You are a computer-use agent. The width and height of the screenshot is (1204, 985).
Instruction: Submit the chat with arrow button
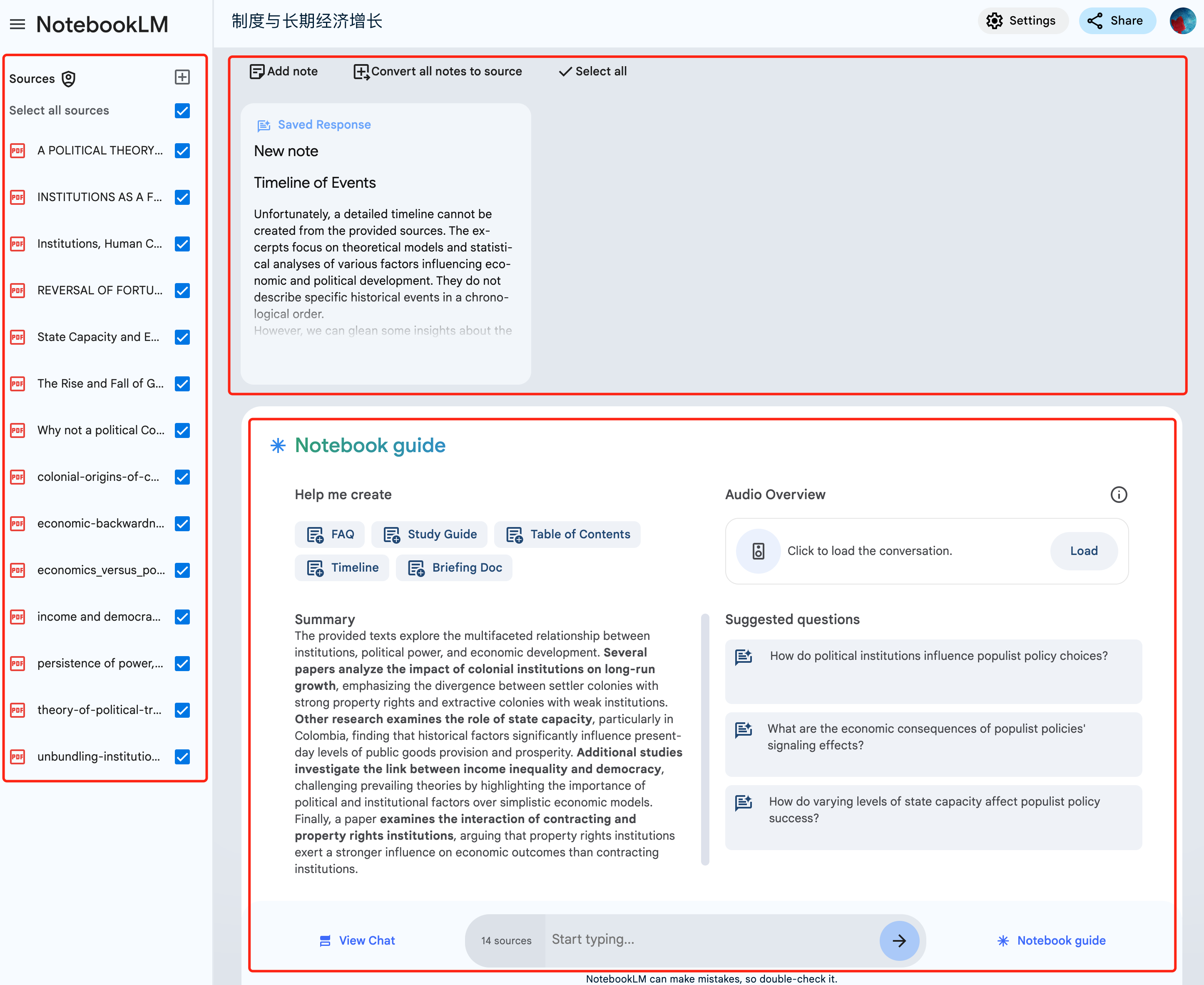tap(899, 941)
